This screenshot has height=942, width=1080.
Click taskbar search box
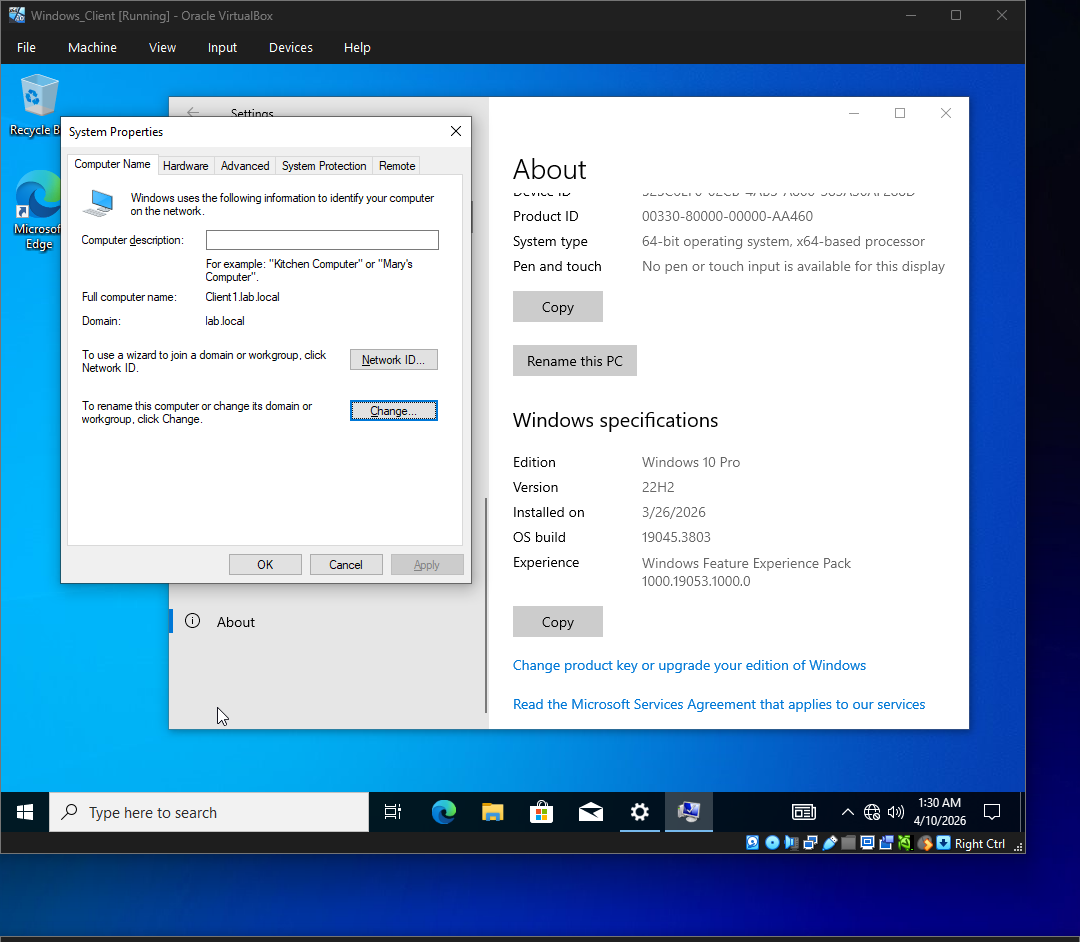click(209, 813)
